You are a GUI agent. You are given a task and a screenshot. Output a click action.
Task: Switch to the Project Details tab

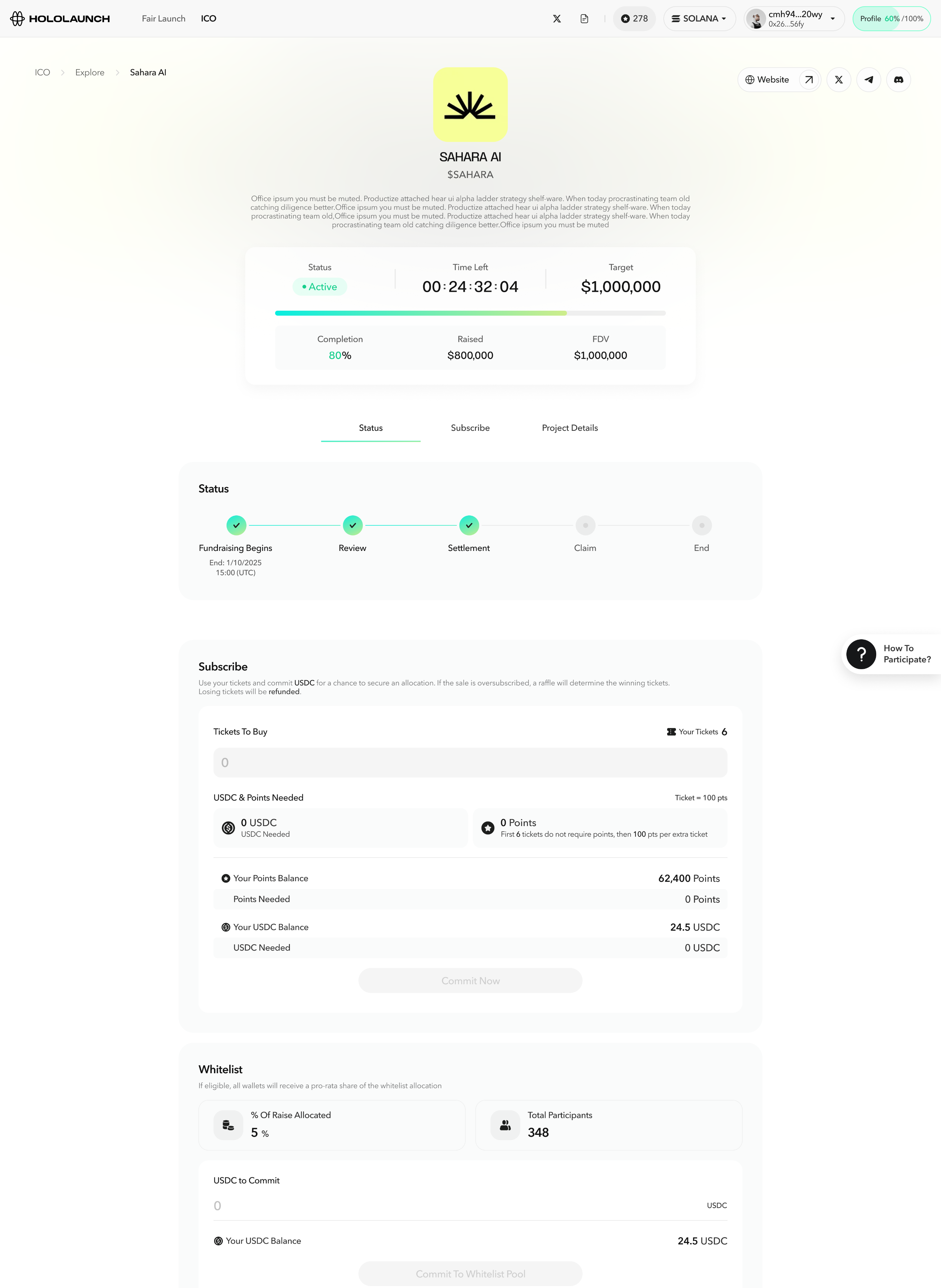coord(570,428)
